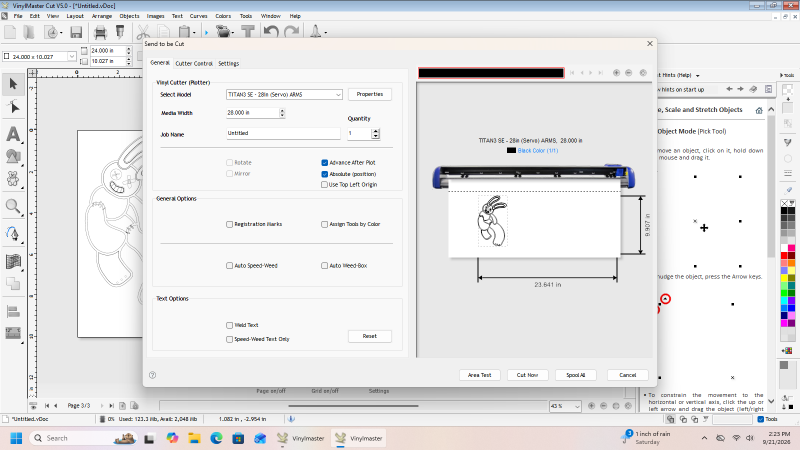Click the large T text toolbar icon
This screenshot has width=800, height=450.
248,32
